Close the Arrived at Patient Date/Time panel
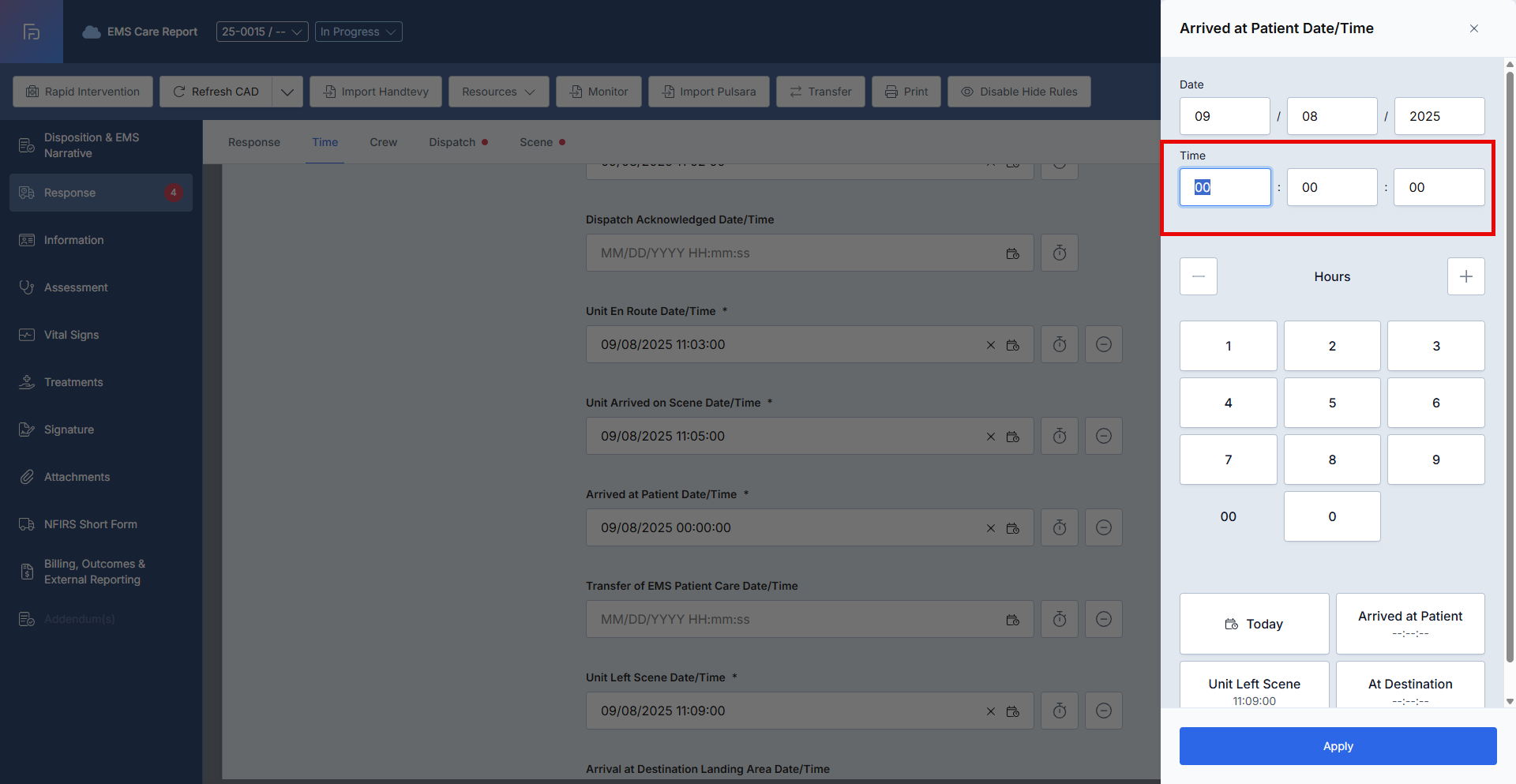 point(1473,28)
